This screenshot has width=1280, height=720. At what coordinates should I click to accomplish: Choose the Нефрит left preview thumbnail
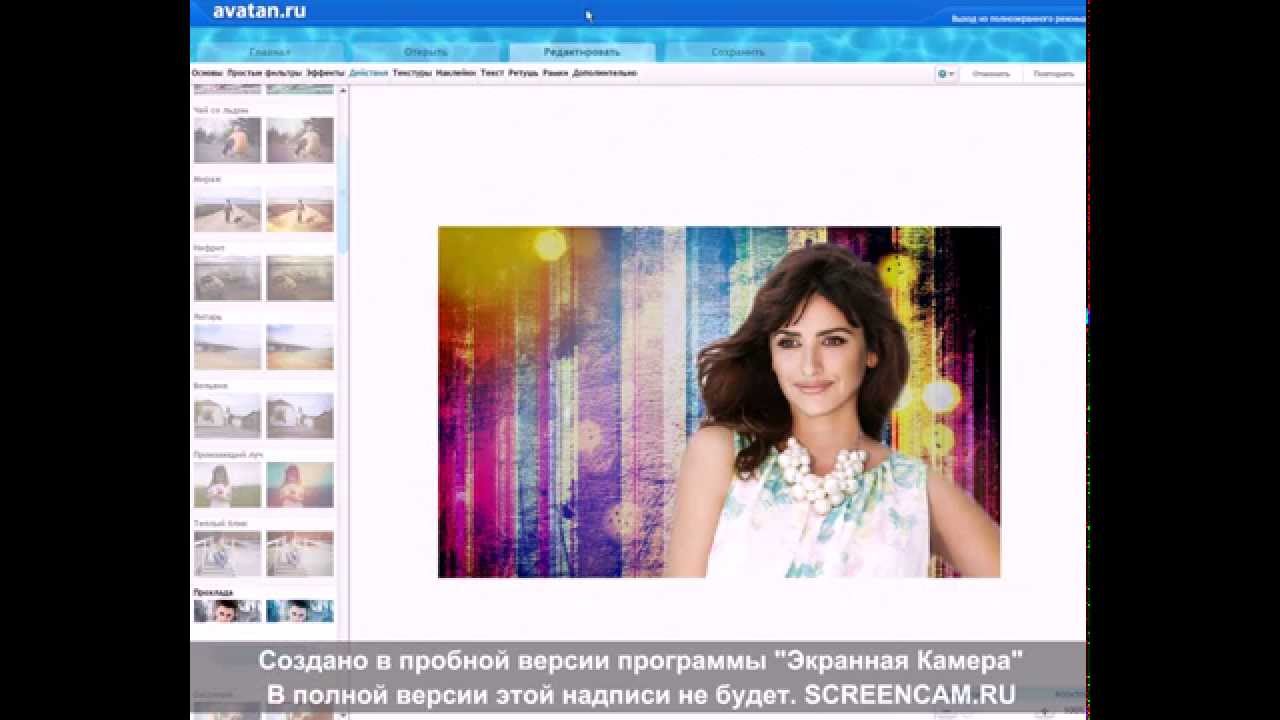pos(227,278)
